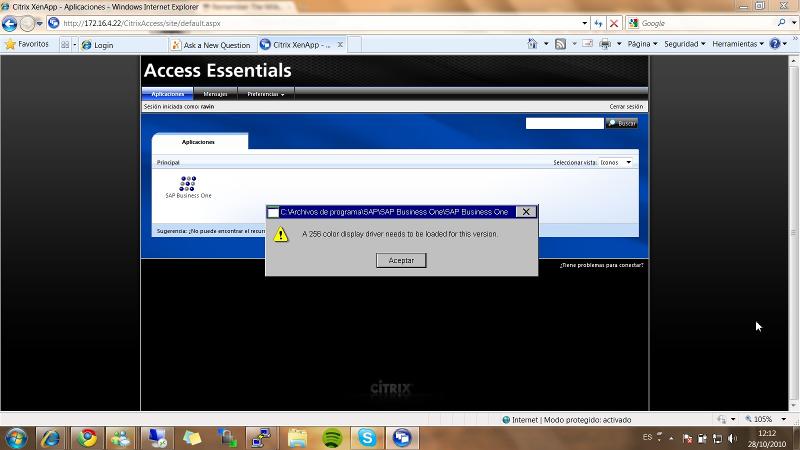
Task: Expand the Preferencias menu
Action: click(x=265, y=94)
